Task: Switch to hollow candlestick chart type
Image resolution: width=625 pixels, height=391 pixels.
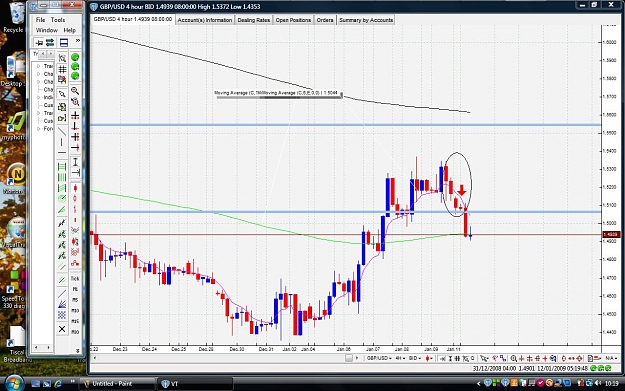Action: 75,199
